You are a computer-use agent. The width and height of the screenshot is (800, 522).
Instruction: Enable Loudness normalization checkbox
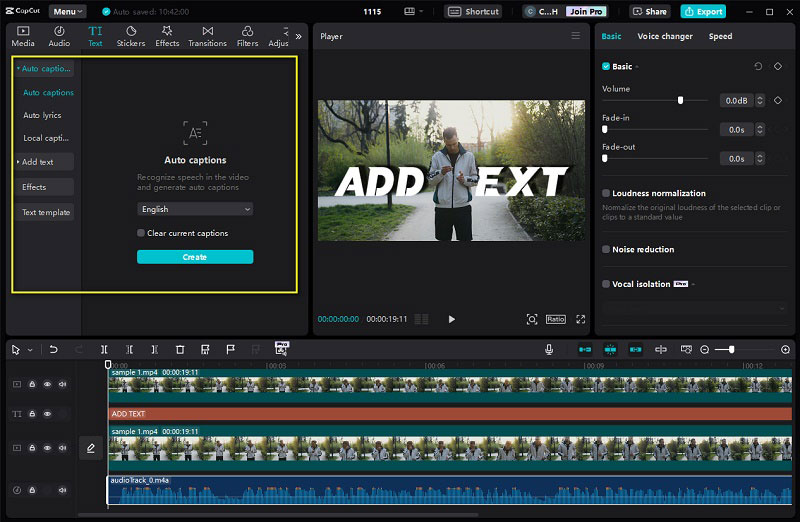coord(606,193)
